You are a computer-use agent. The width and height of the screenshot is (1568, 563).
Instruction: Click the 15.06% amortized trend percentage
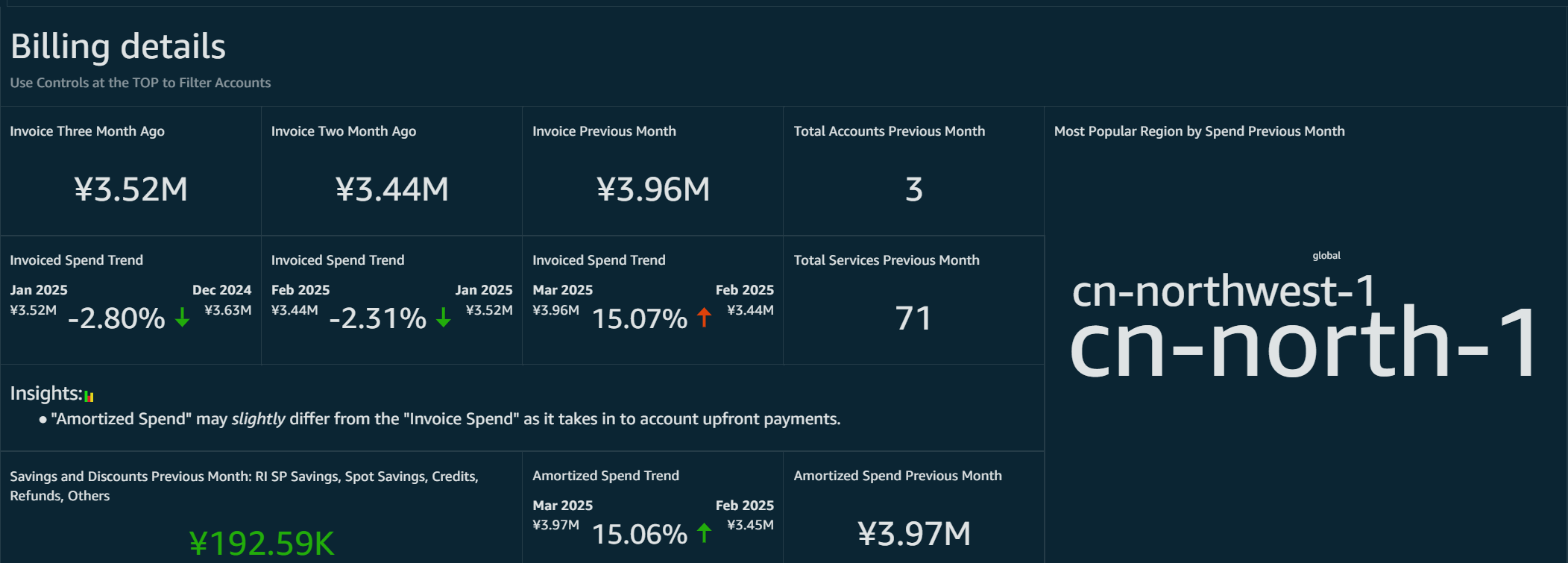(640, 534)
